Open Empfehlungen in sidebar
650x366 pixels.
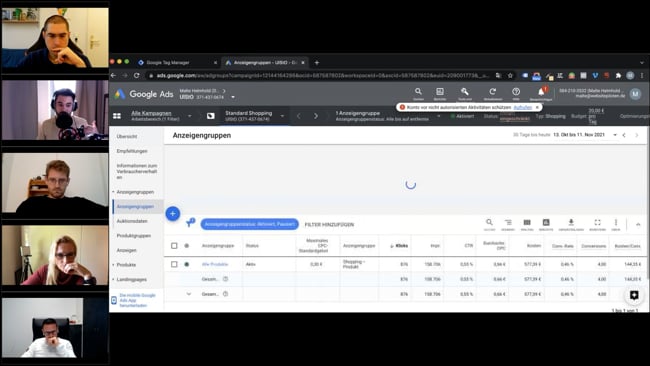click(x=132, y=151)
